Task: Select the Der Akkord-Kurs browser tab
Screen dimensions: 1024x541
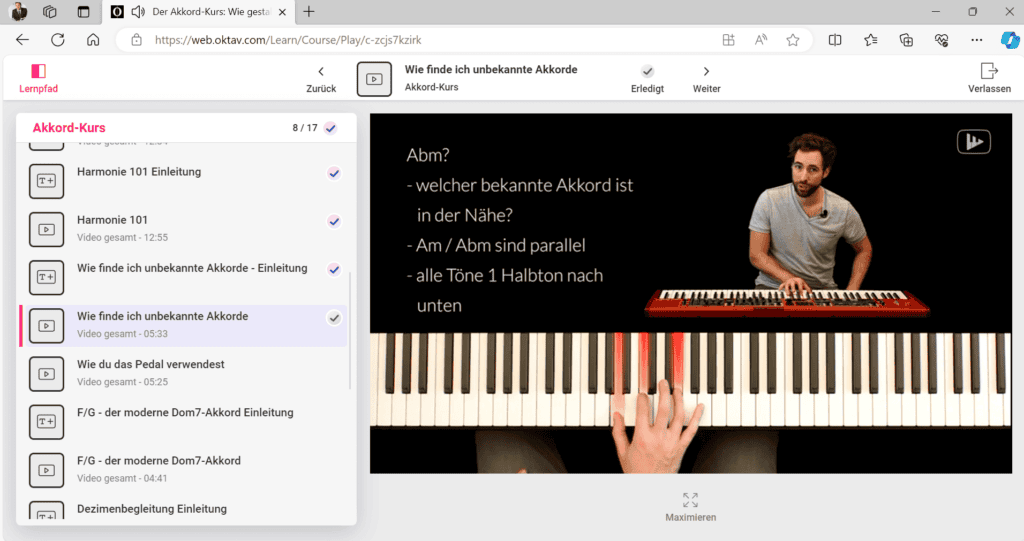Action: click(x=200, y=12)
